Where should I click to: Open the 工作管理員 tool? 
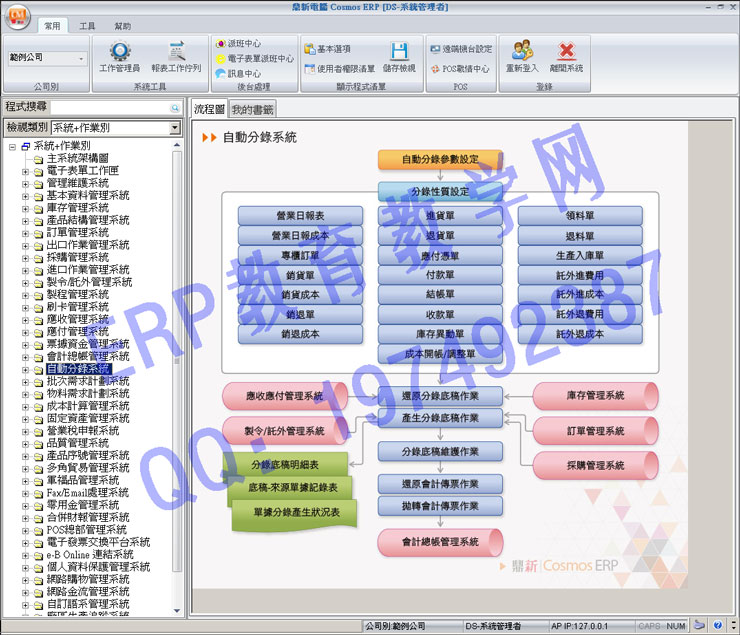[x=119, y=57]
